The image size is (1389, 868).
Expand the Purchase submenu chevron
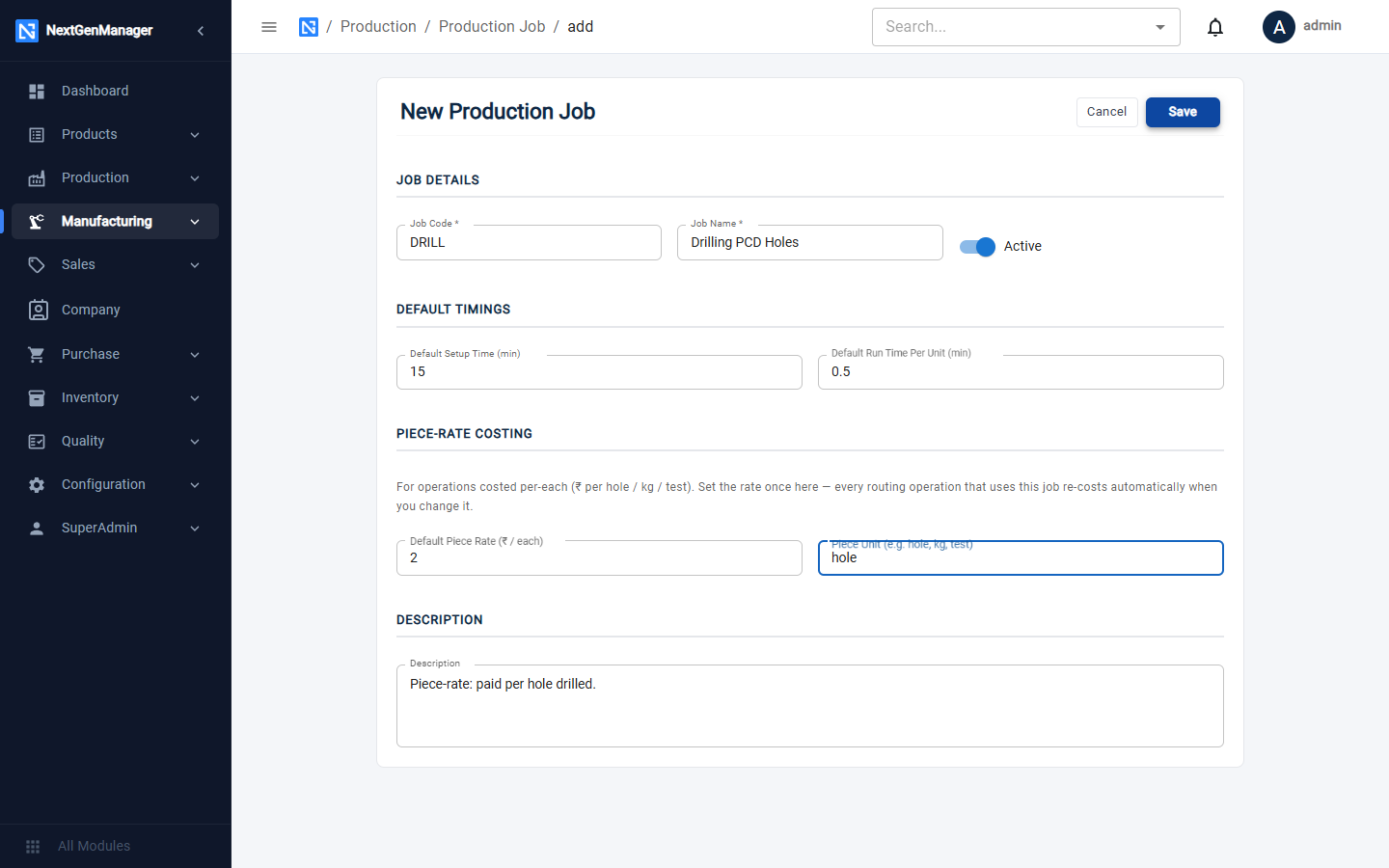click(195, 355)
